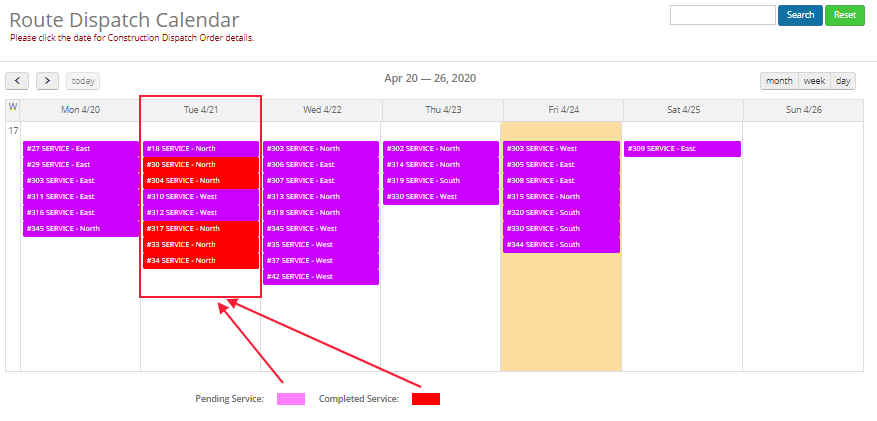877x421 pixels.
Task: Open #320 SERVICE - South event
Action: point(562,213)
